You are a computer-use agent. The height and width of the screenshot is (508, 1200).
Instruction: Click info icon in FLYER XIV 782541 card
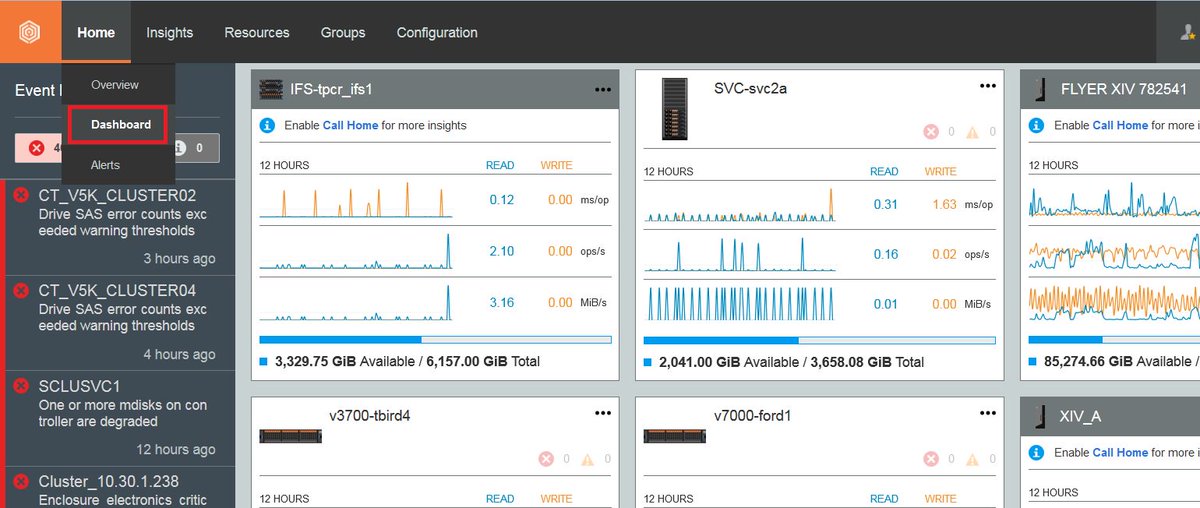click(1036, 125)
